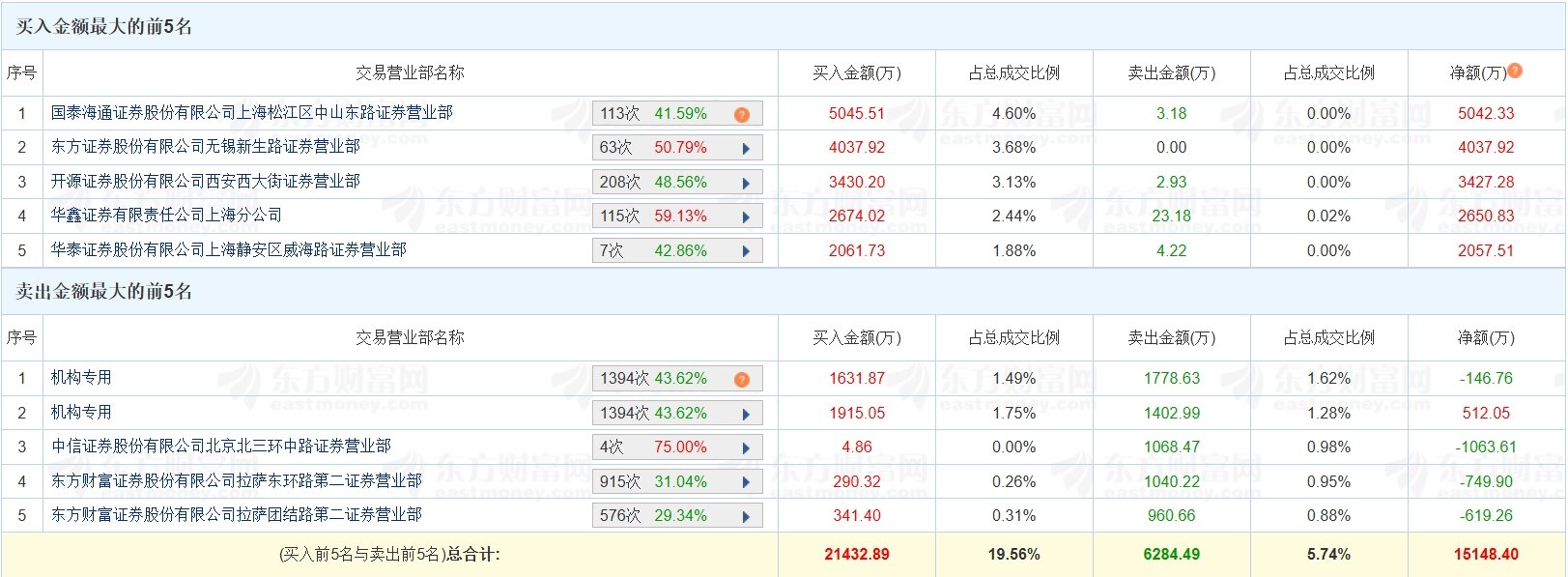Open 华鑫证券有限责任公司上海分公司 link

click(x=167, y=215)
